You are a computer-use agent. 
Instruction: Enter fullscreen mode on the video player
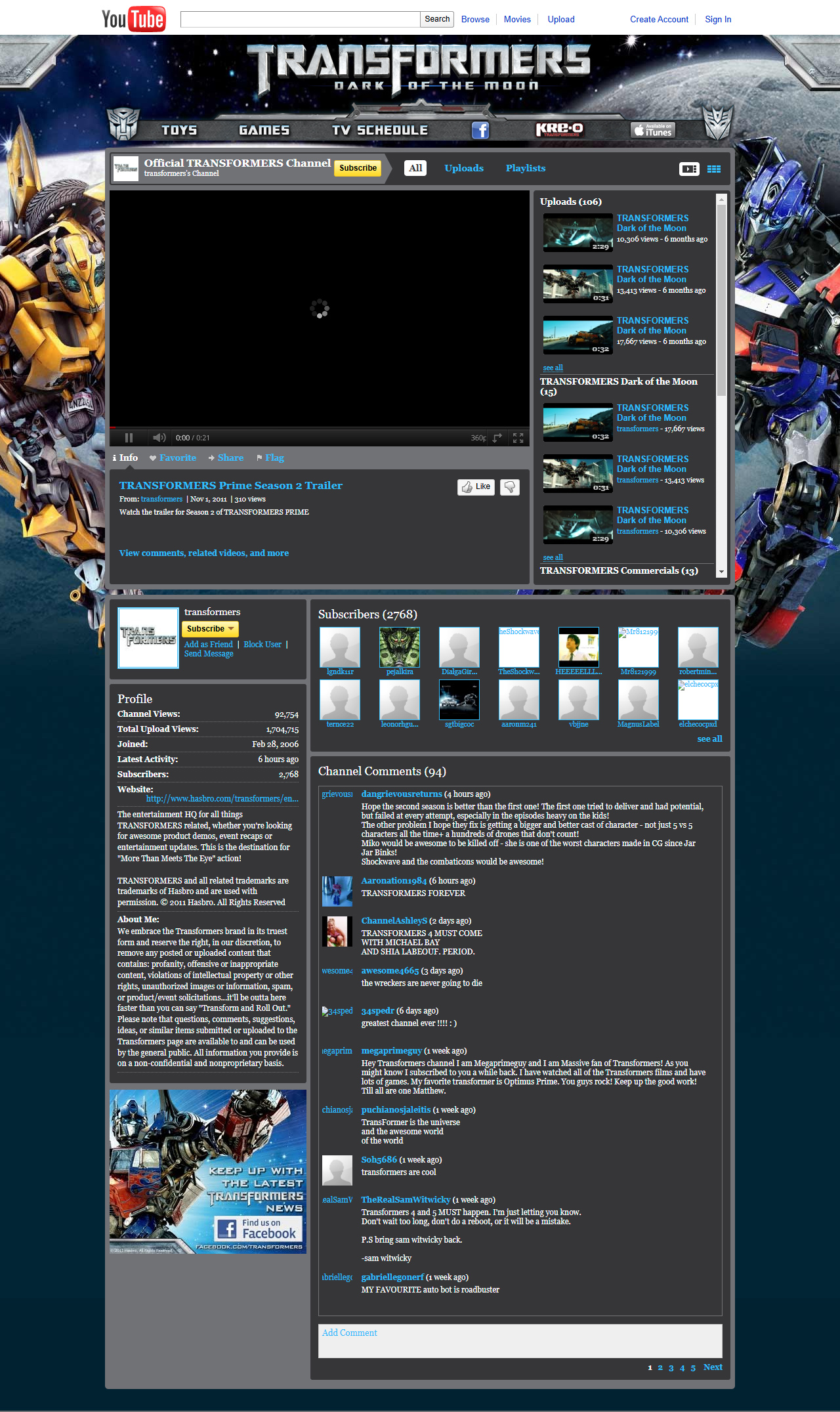pyautogui.click(x=518, y=438)
